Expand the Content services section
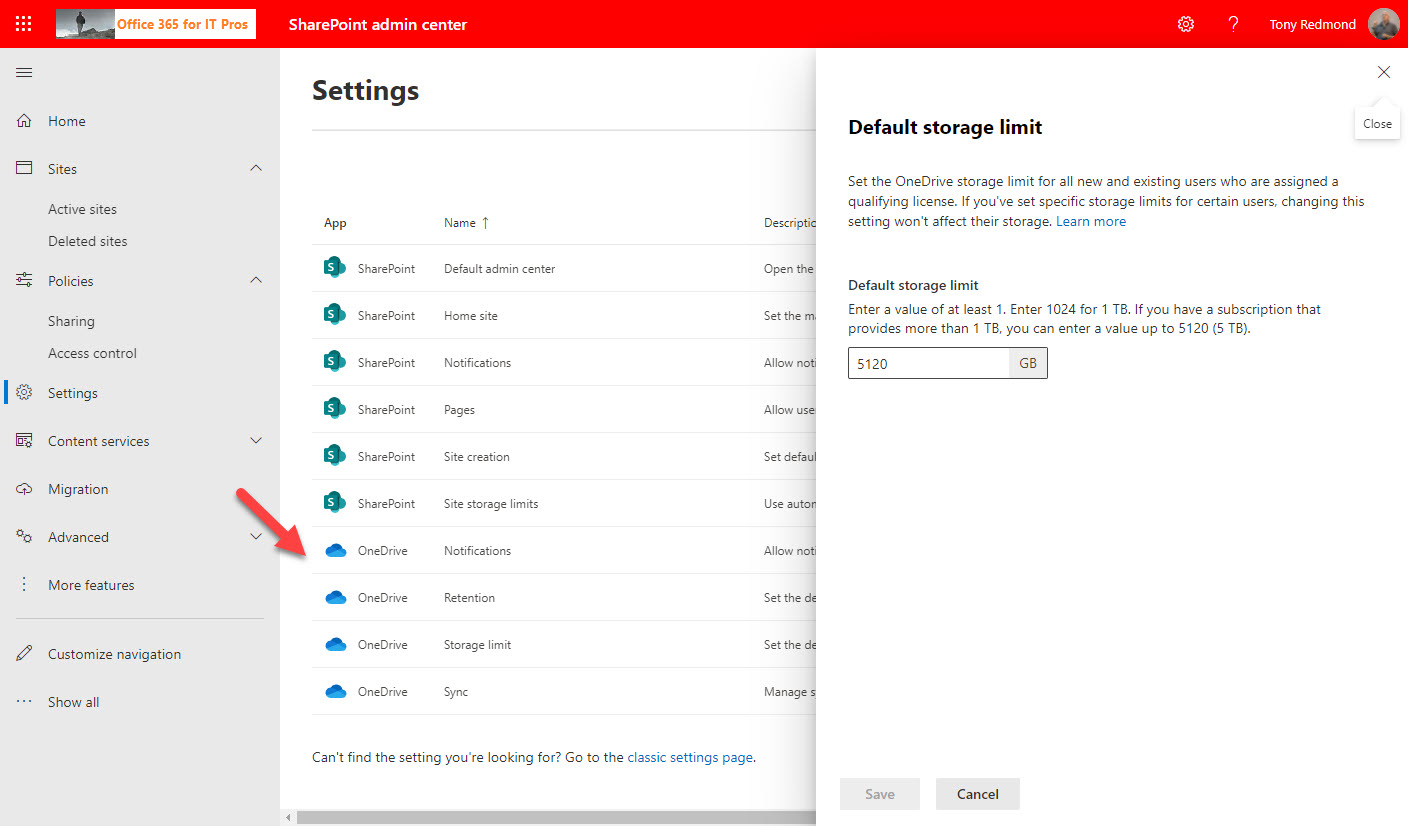The width and height of the screenshot is (1408, 826). [256, 441]
